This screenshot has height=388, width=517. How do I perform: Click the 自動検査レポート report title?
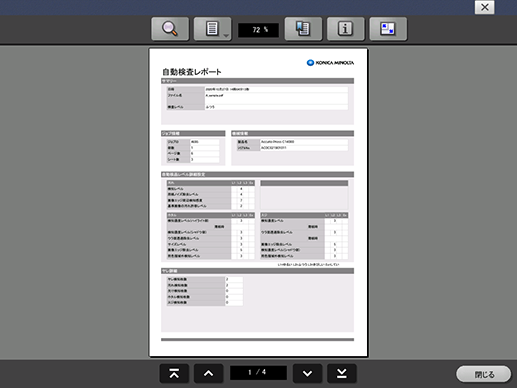[x=192, y=72]
